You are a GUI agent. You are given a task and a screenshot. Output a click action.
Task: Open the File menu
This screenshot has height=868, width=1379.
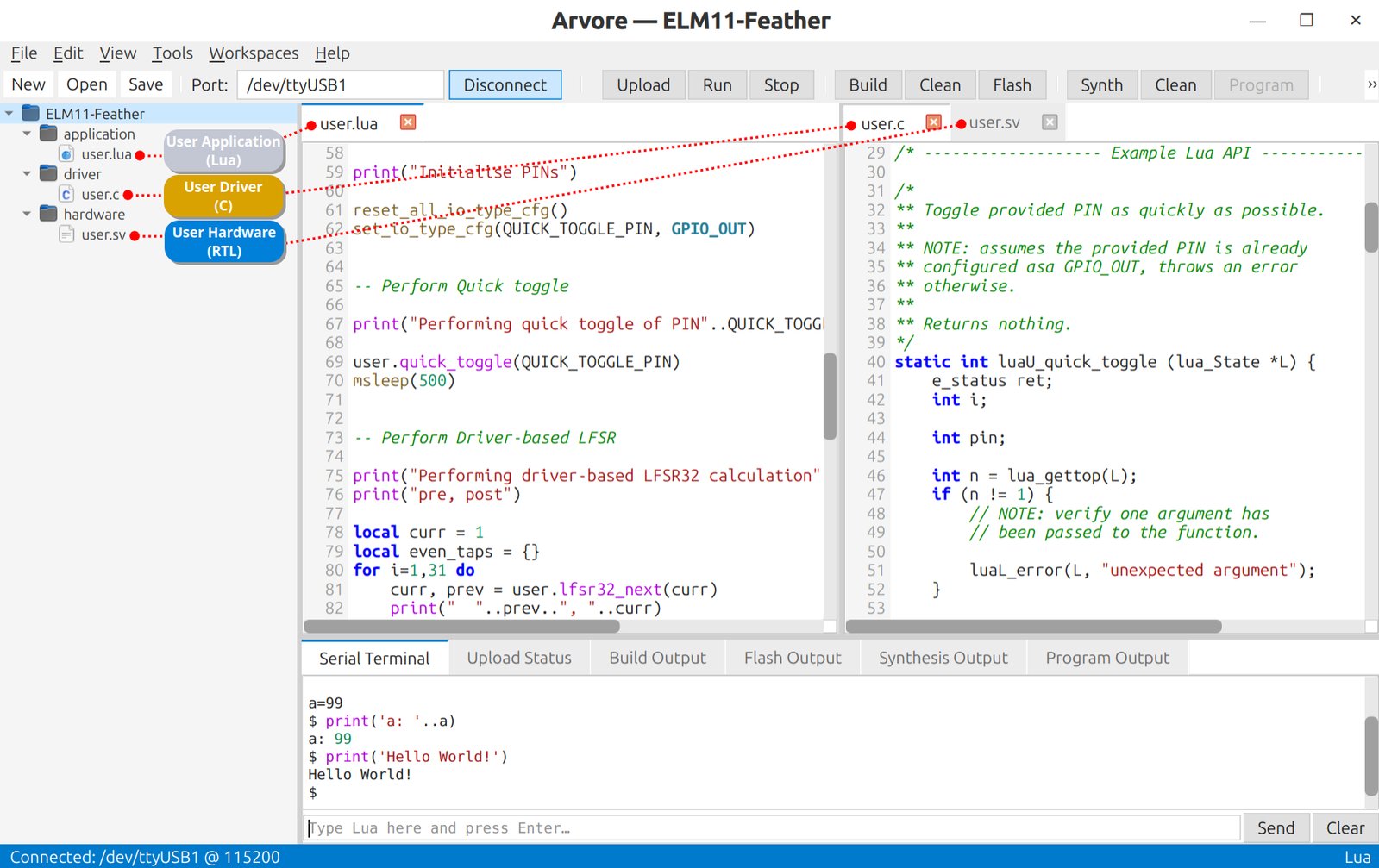click(x=24, y=53)
